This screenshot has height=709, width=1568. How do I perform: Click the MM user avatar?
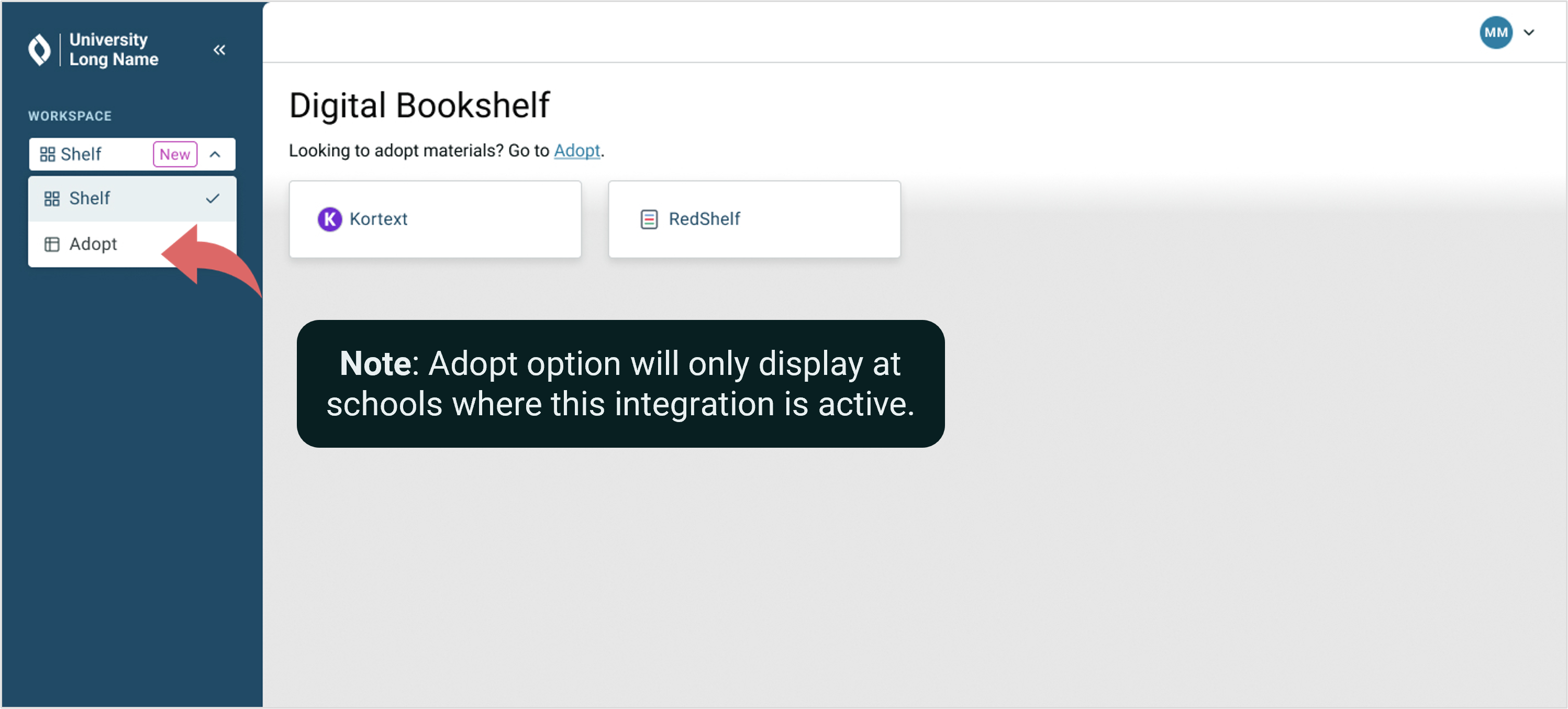[1495, 32]
